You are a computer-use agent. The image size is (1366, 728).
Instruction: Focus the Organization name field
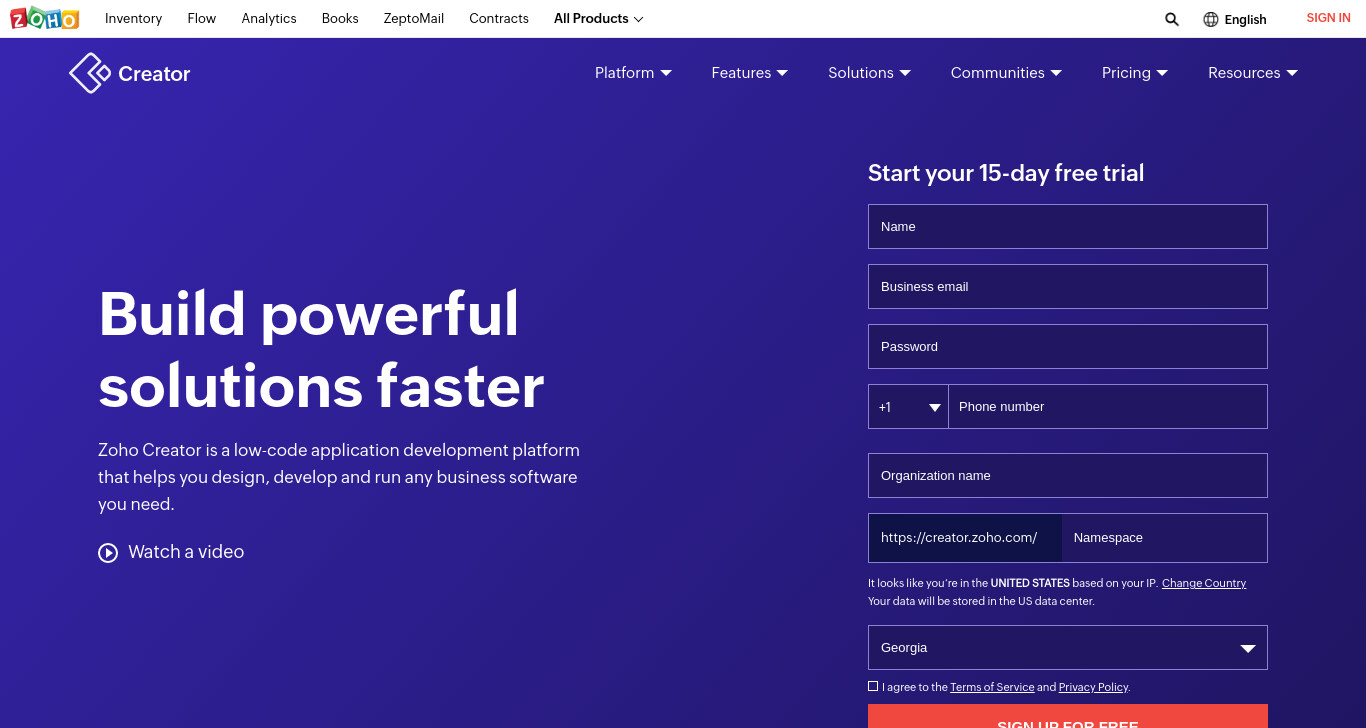1068,476
